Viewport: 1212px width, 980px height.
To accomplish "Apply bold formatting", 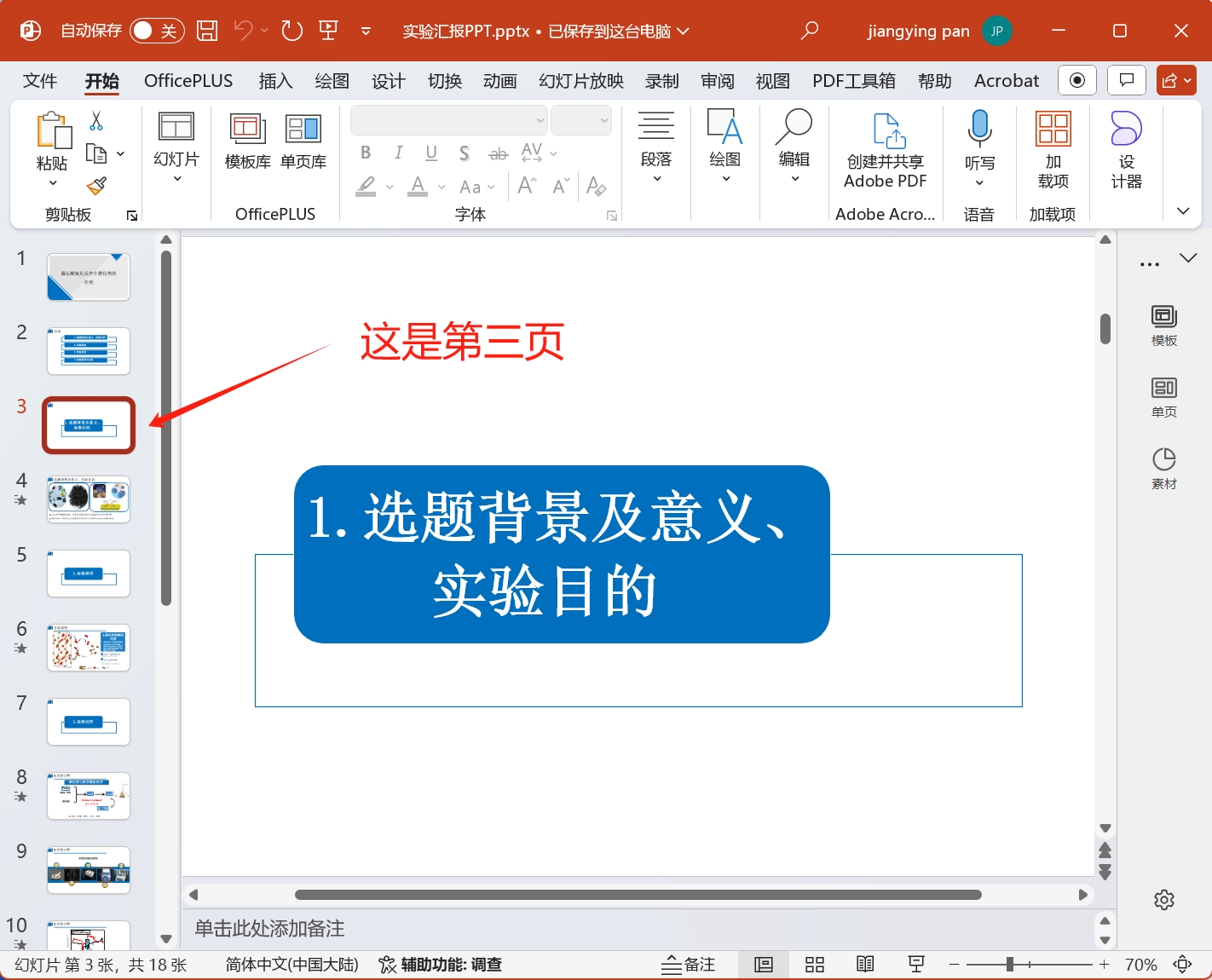I will (365, 153).
